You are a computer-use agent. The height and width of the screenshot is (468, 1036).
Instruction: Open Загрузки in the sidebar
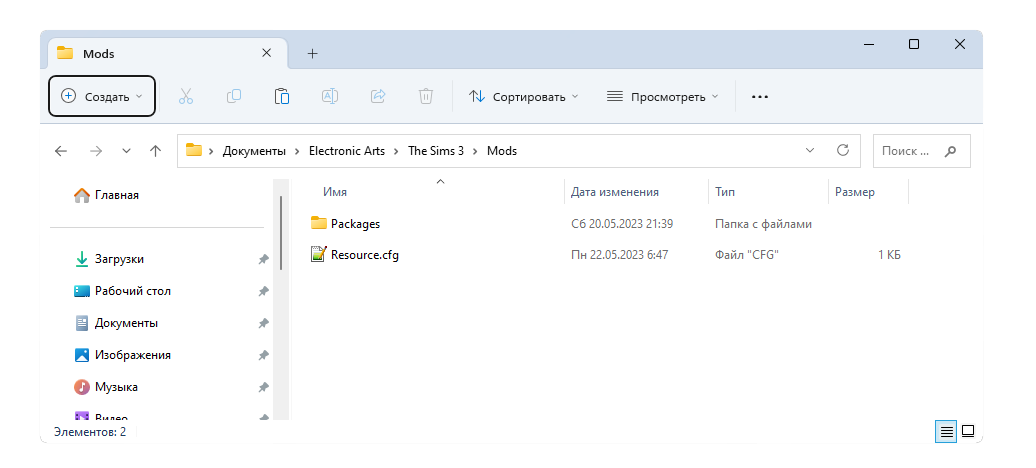click(119, 259)
